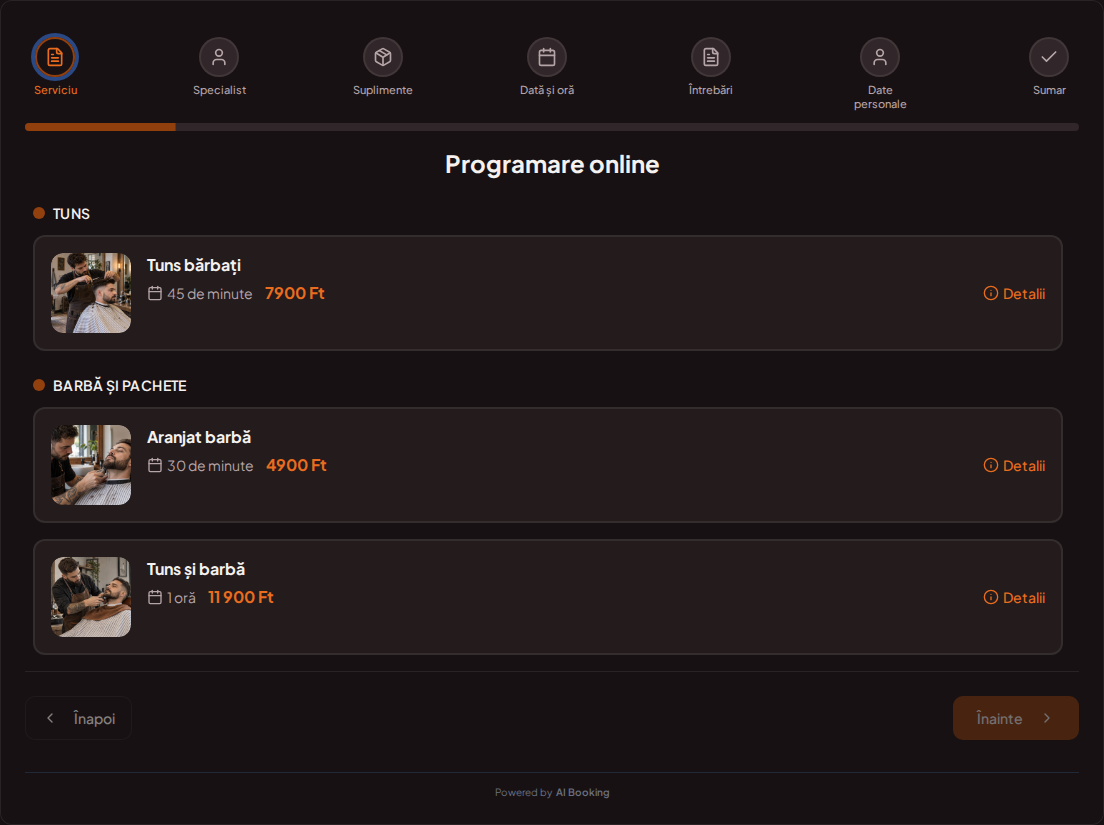Click the left chevron in the Înapoi button
1104x825 pixels.
tap(50, 718)
